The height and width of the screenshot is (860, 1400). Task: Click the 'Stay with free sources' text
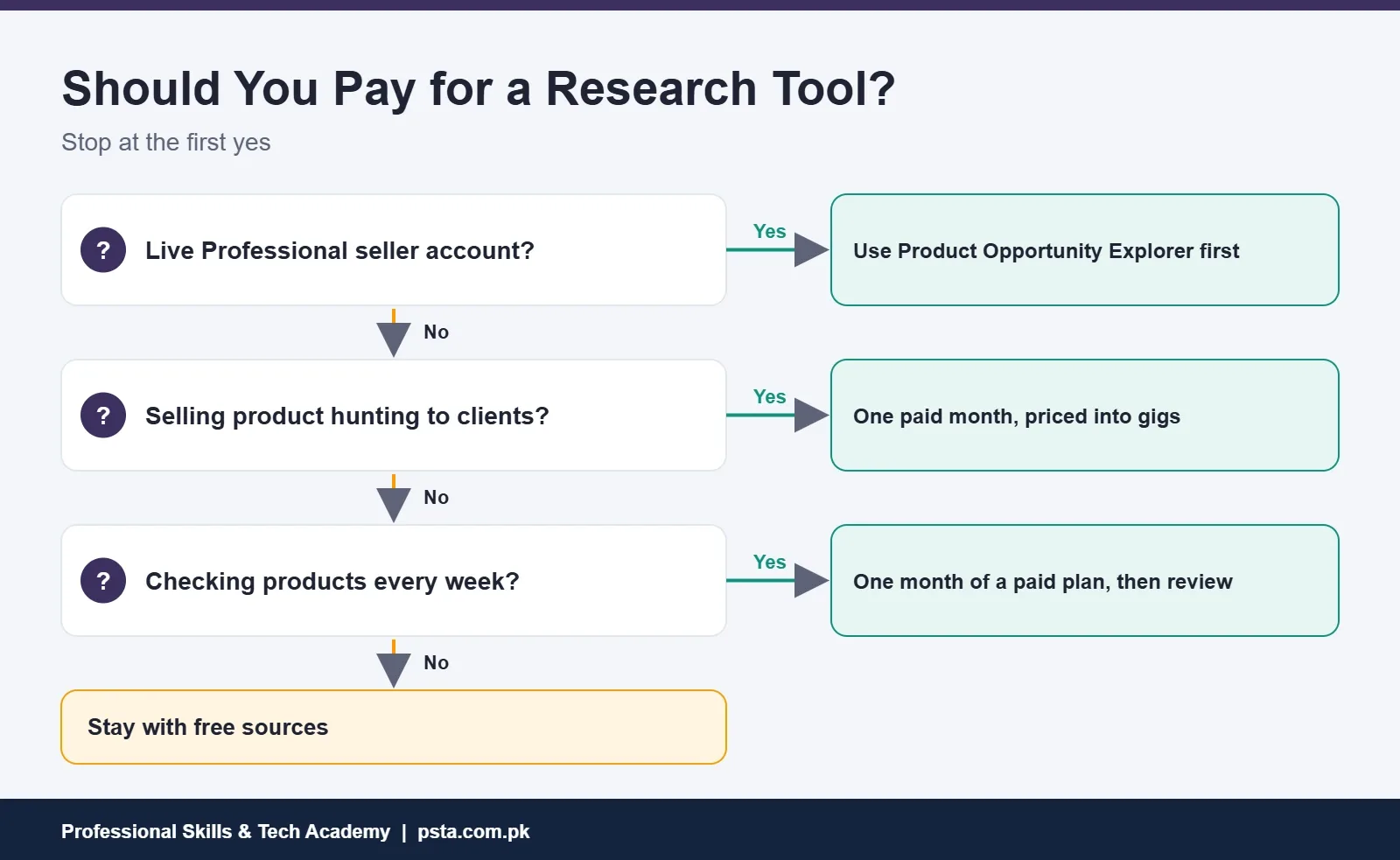208,727
